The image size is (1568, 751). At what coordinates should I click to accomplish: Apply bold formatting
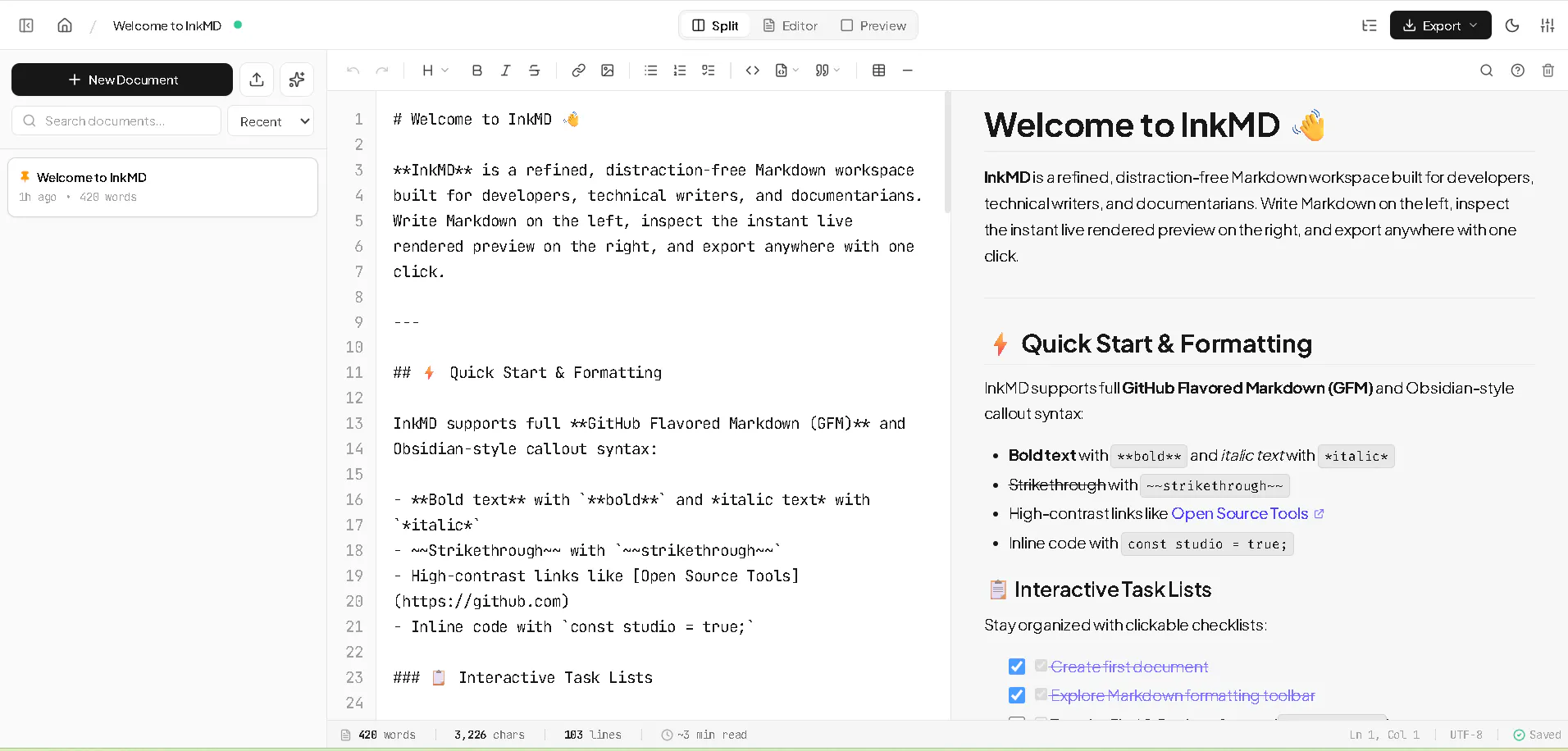tap(477, 71)
